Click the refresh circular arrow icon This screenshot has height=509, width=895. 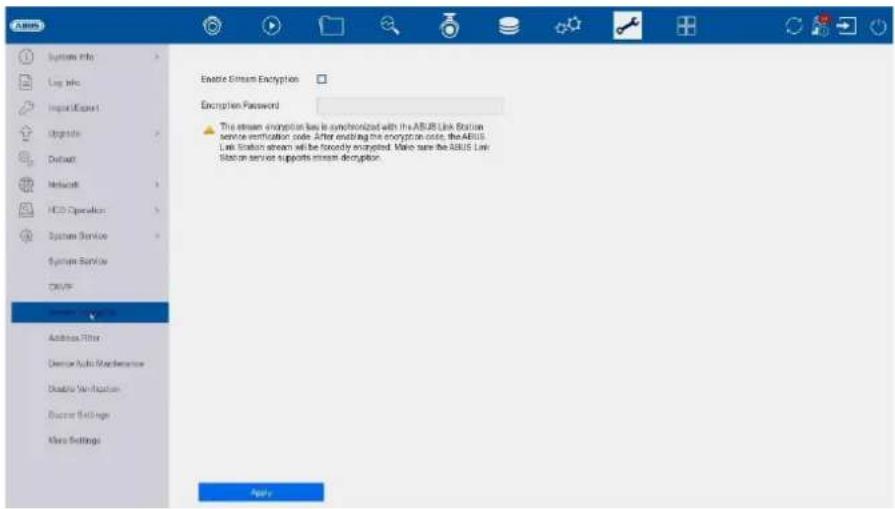(794, 26)
